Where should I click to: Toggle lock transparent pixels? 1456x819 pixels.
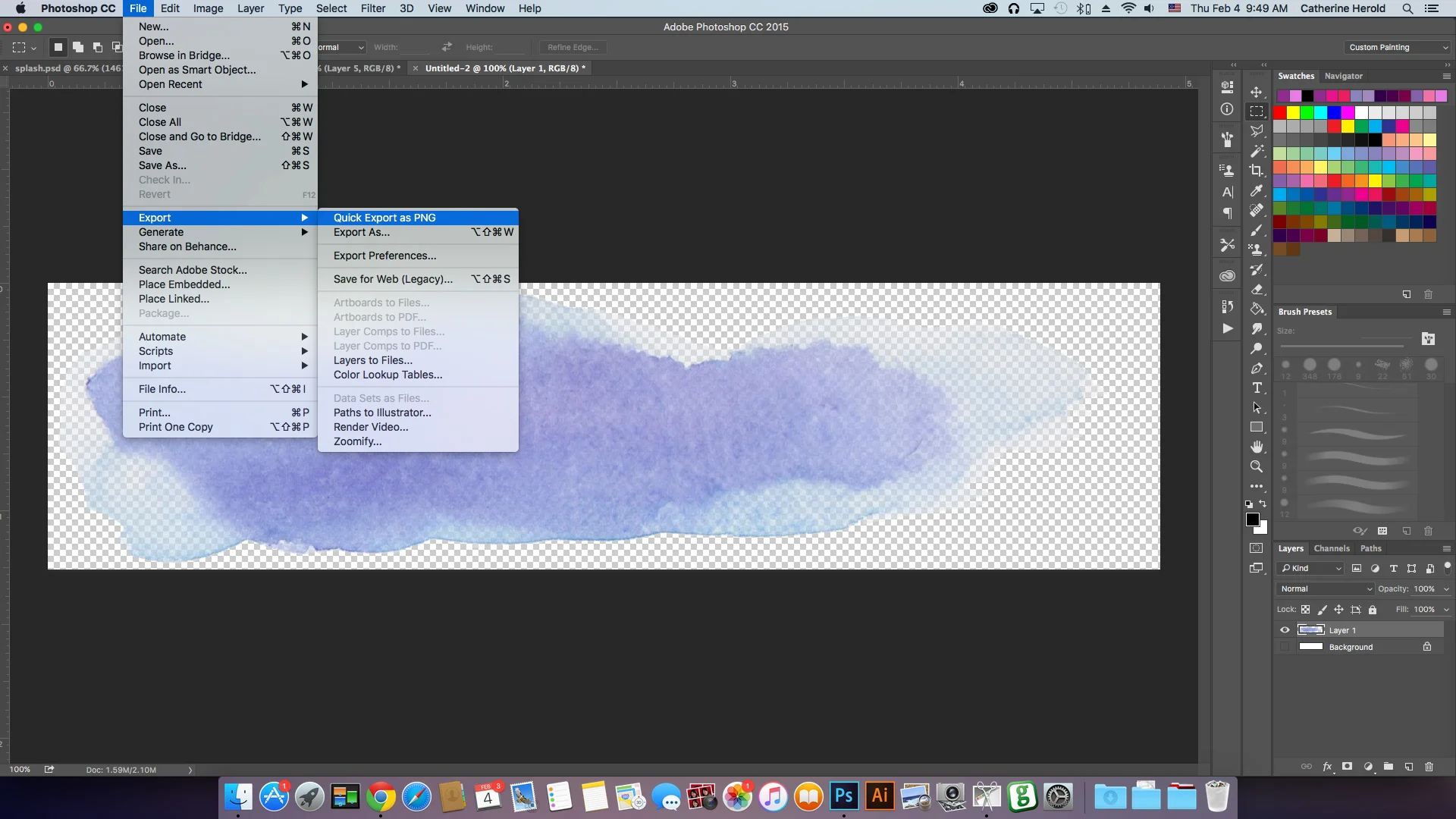(x=1305, y=610)
